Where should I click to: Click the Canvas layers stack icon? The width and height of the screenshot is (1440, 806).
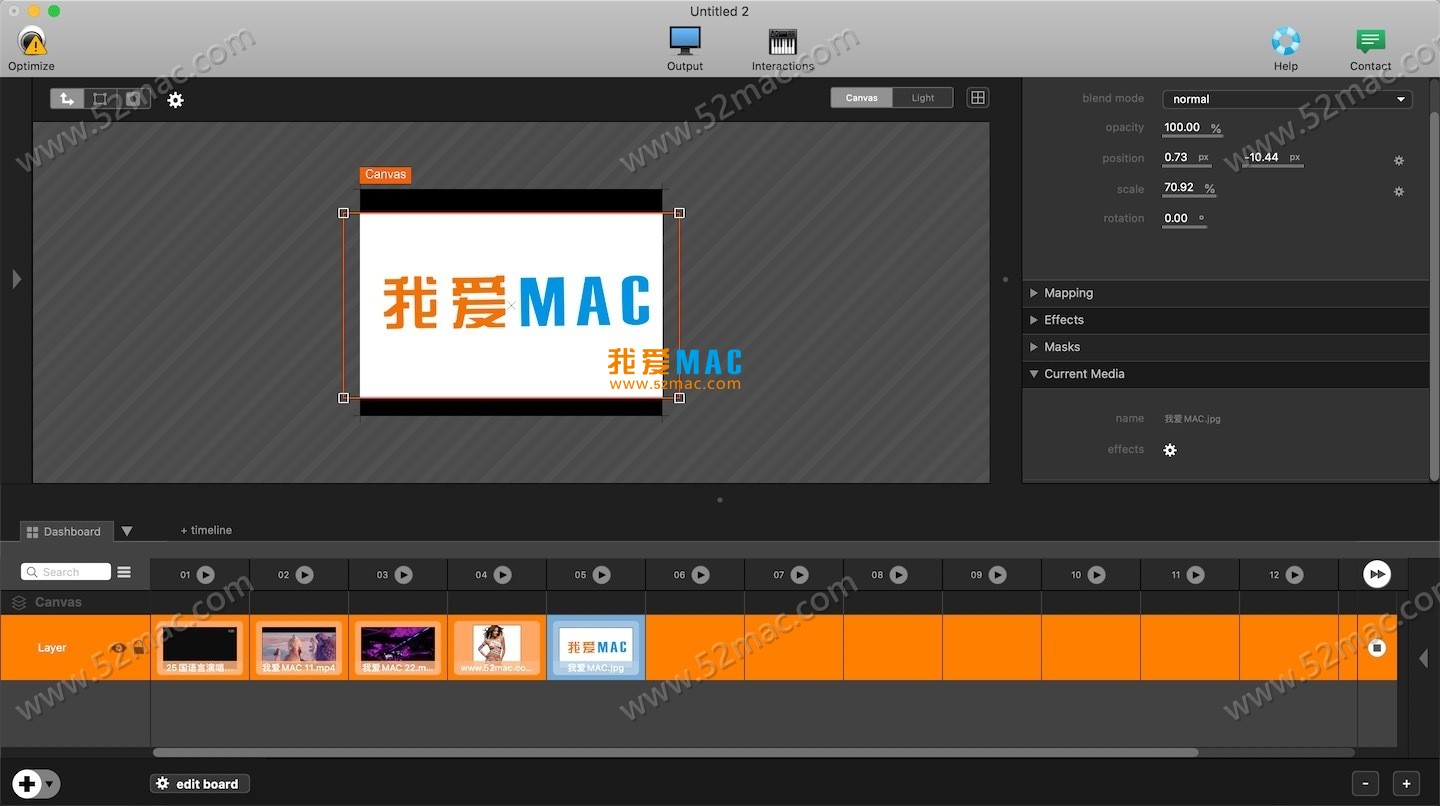[19, 603]
